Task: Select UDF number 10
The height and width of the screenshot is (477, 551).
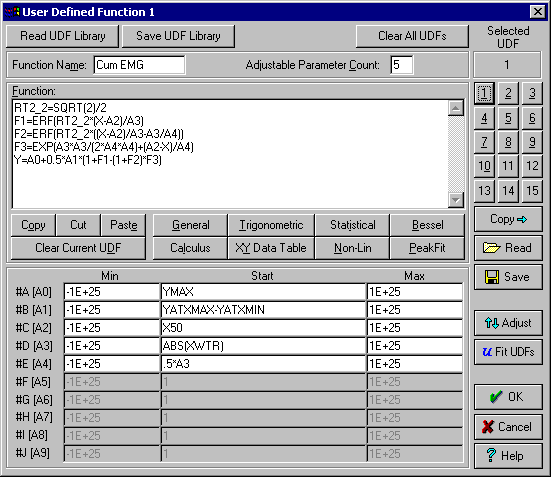Action: 484,166
